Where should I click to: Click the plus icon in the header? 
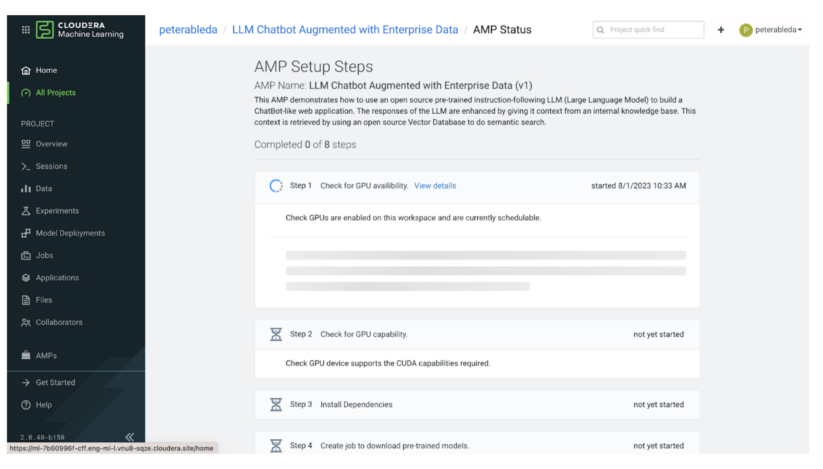point(720,30)
